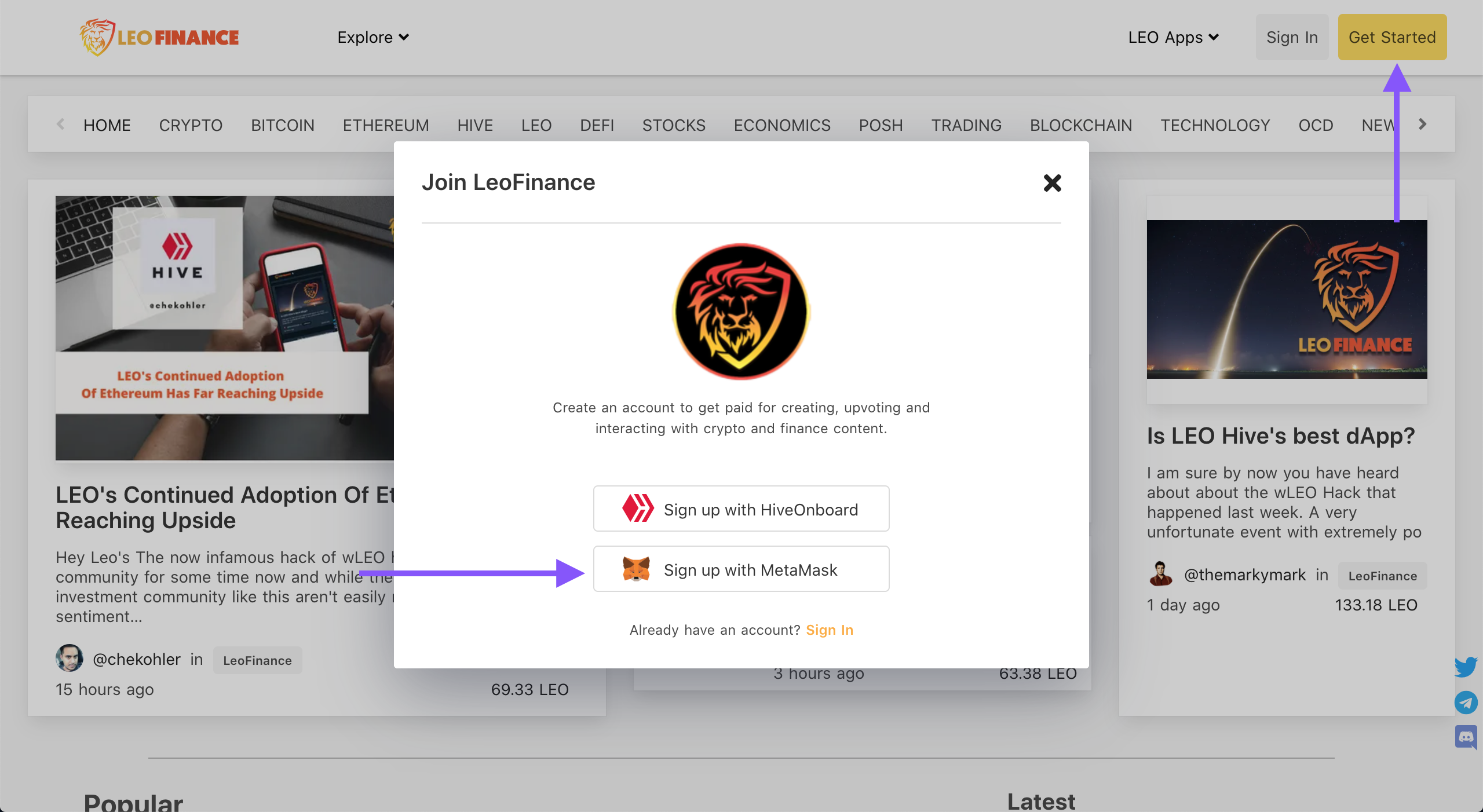Expand the LEO Apps dropdown
1483x812 pixels.
[x=1174, y=37]
